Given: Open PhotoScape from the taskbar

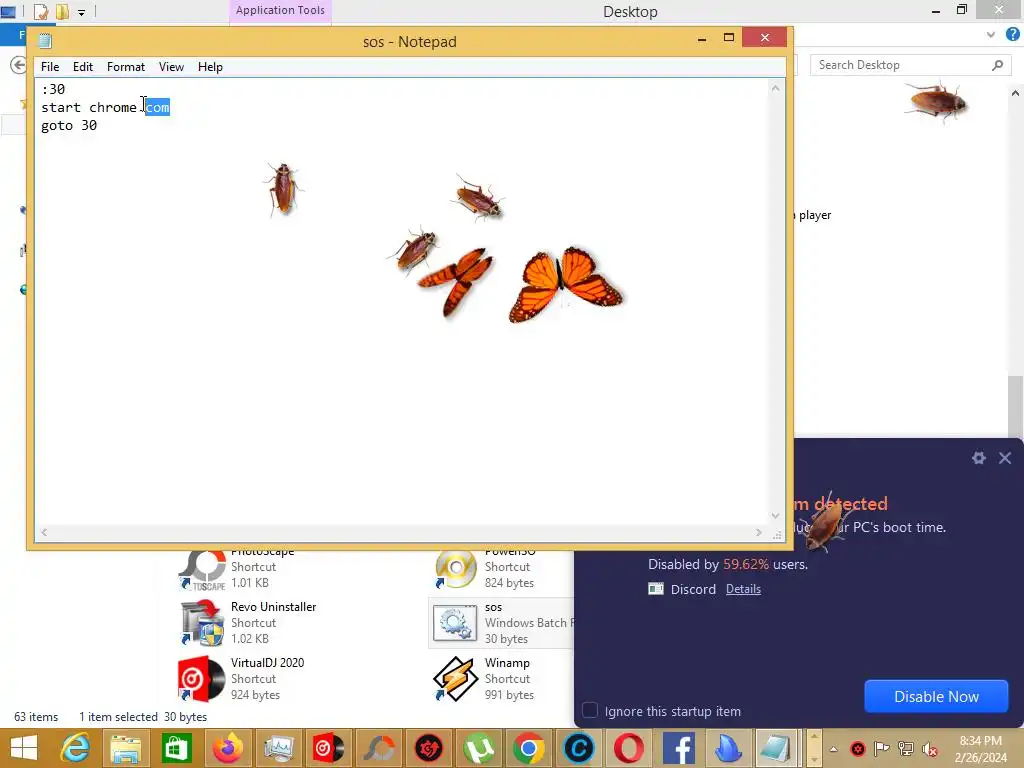Looking at the screenshot, I should [379, 748].
